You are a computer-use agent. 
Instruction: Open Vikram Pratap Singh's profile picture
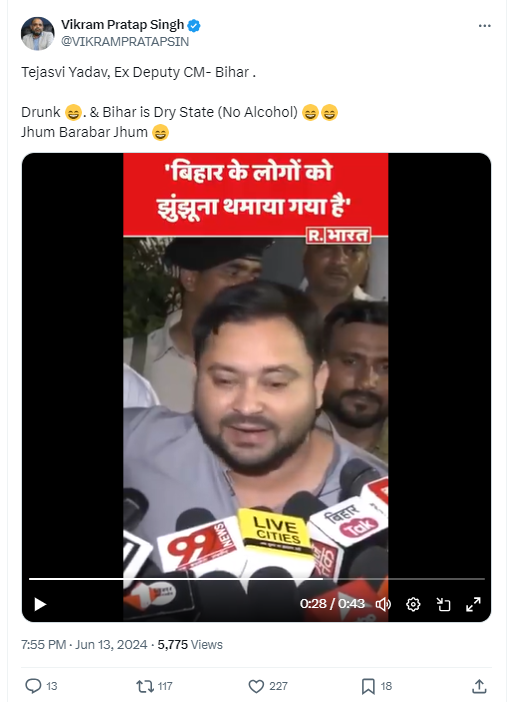38,34
